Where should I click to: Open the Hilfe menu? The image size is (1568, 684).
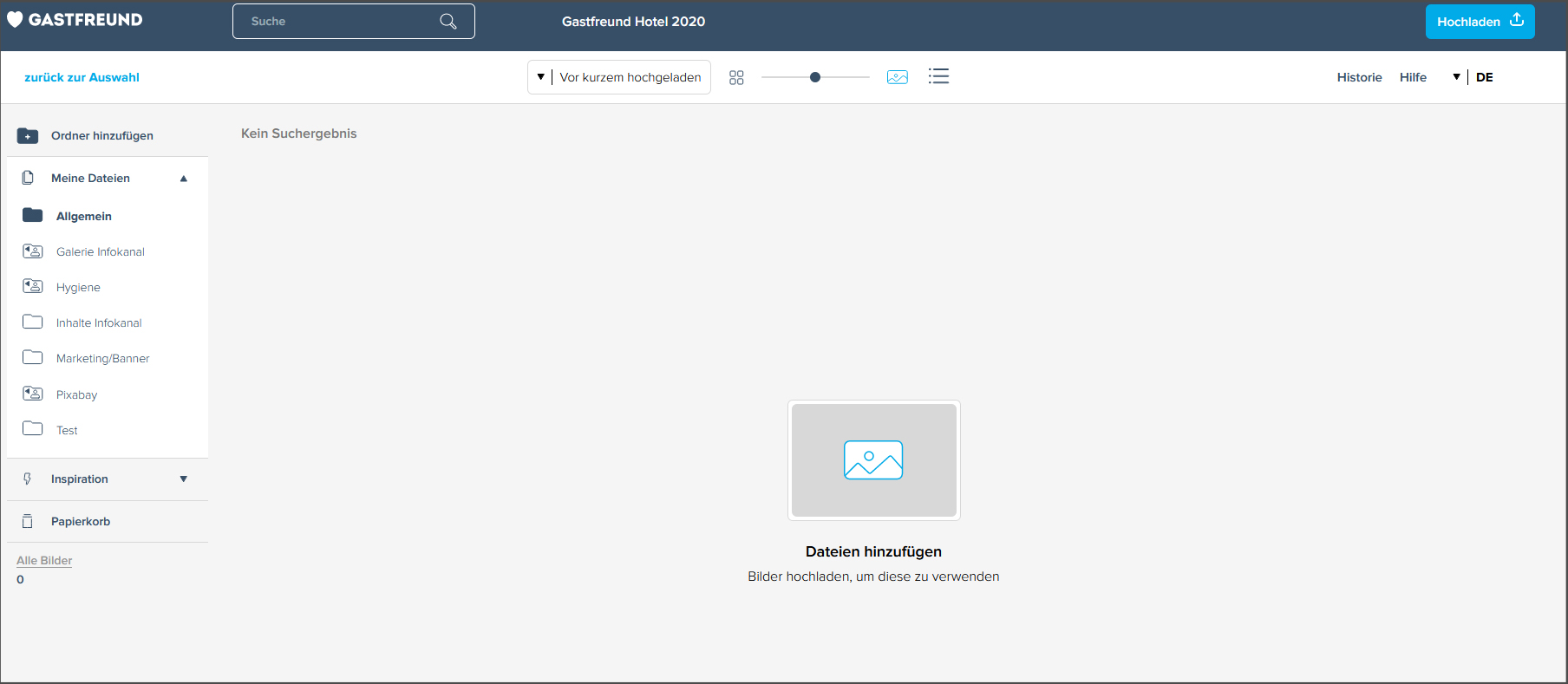pyautogui.click(x=1413, y=77)
